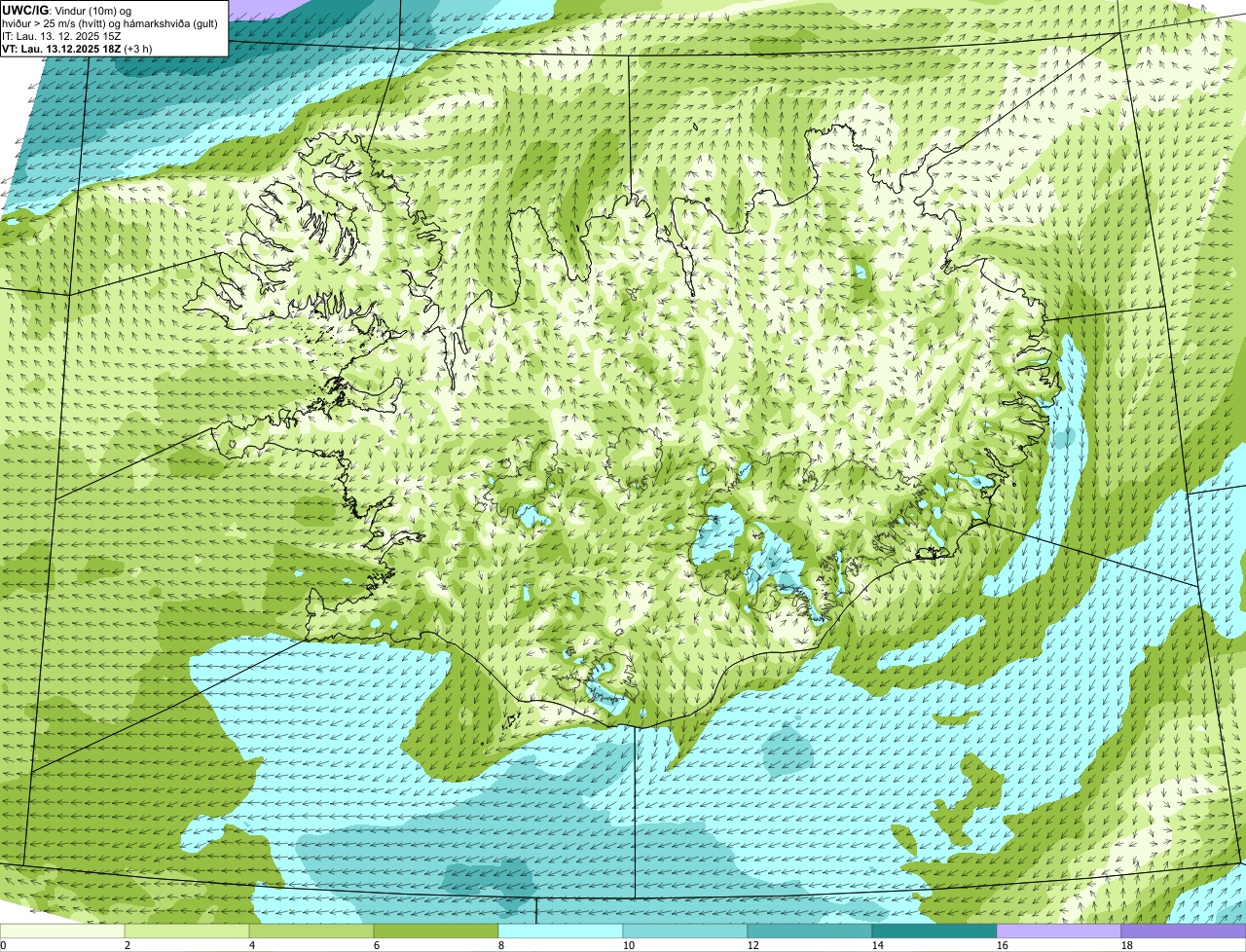This screenshot has width=1246, height=952.
Task: Select the medium green 4–6 m/s legend swatch
Action: click(x=311, y=932)
